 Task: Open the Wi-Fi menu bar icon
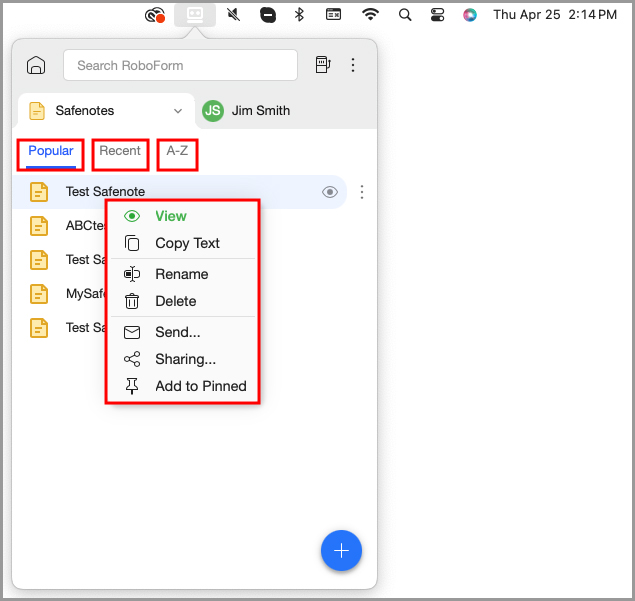click(x=370, y=15)
